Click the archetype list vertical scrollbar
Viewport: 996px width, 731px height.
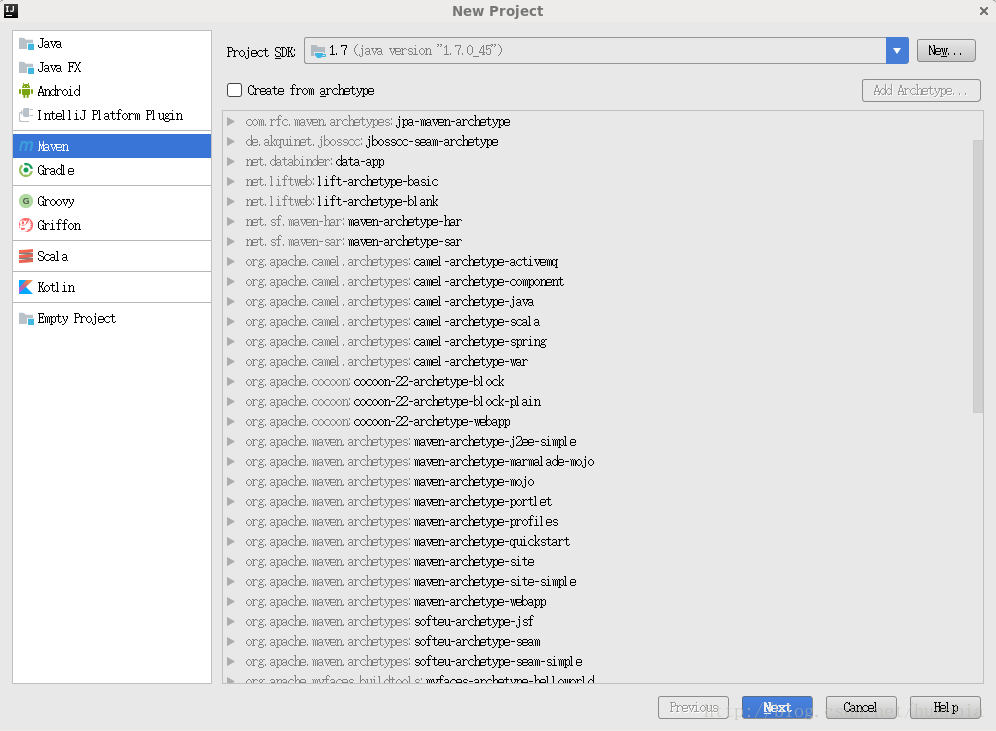tap(978, 276)
